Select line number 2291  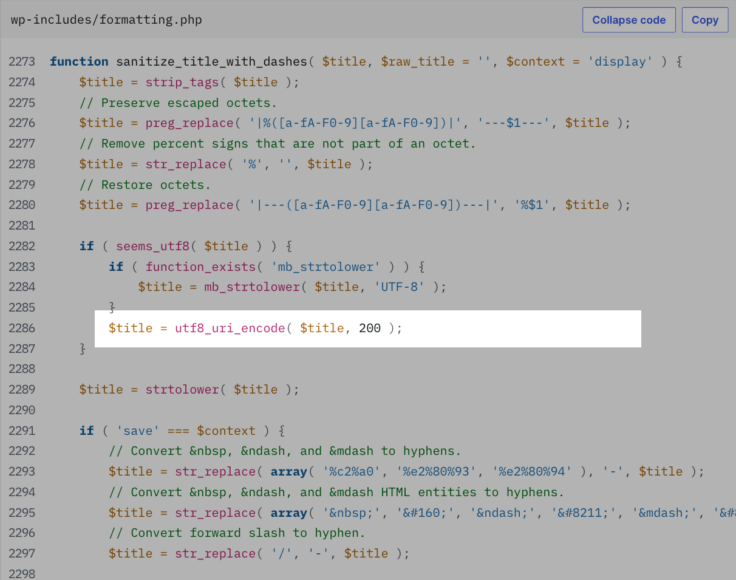[22, 431]
